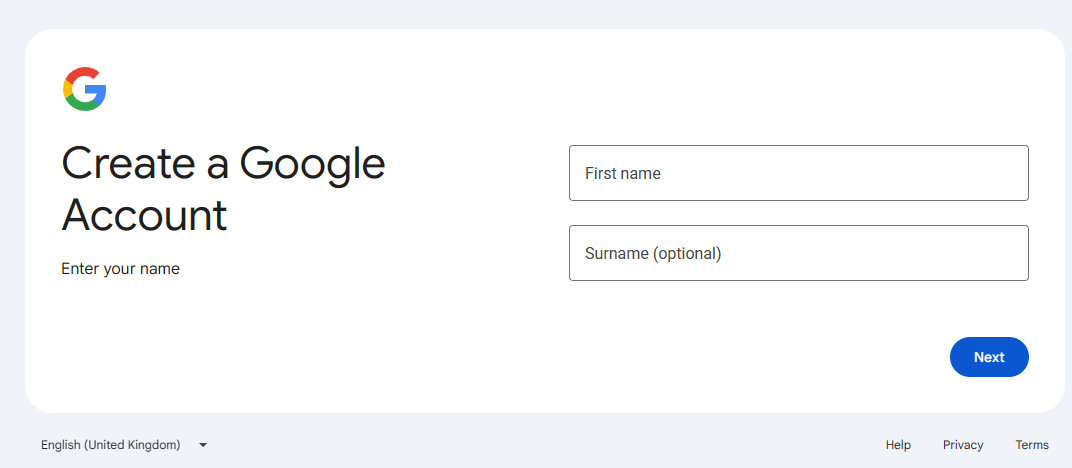Open the Terms link in footer

(x=1032, y=445)
